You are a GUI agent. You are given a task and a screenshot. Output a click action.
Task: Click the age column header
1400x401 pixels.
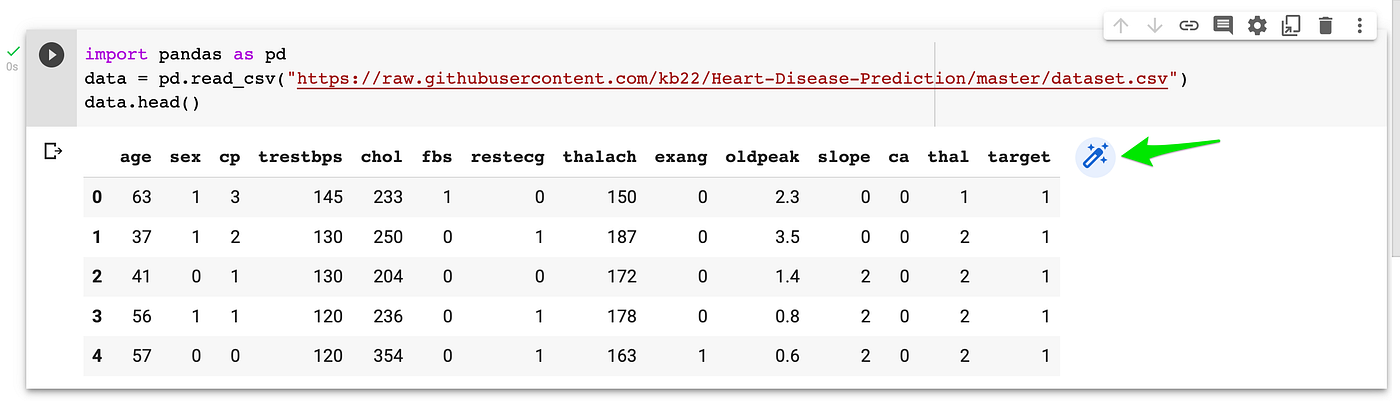[135, 157]
